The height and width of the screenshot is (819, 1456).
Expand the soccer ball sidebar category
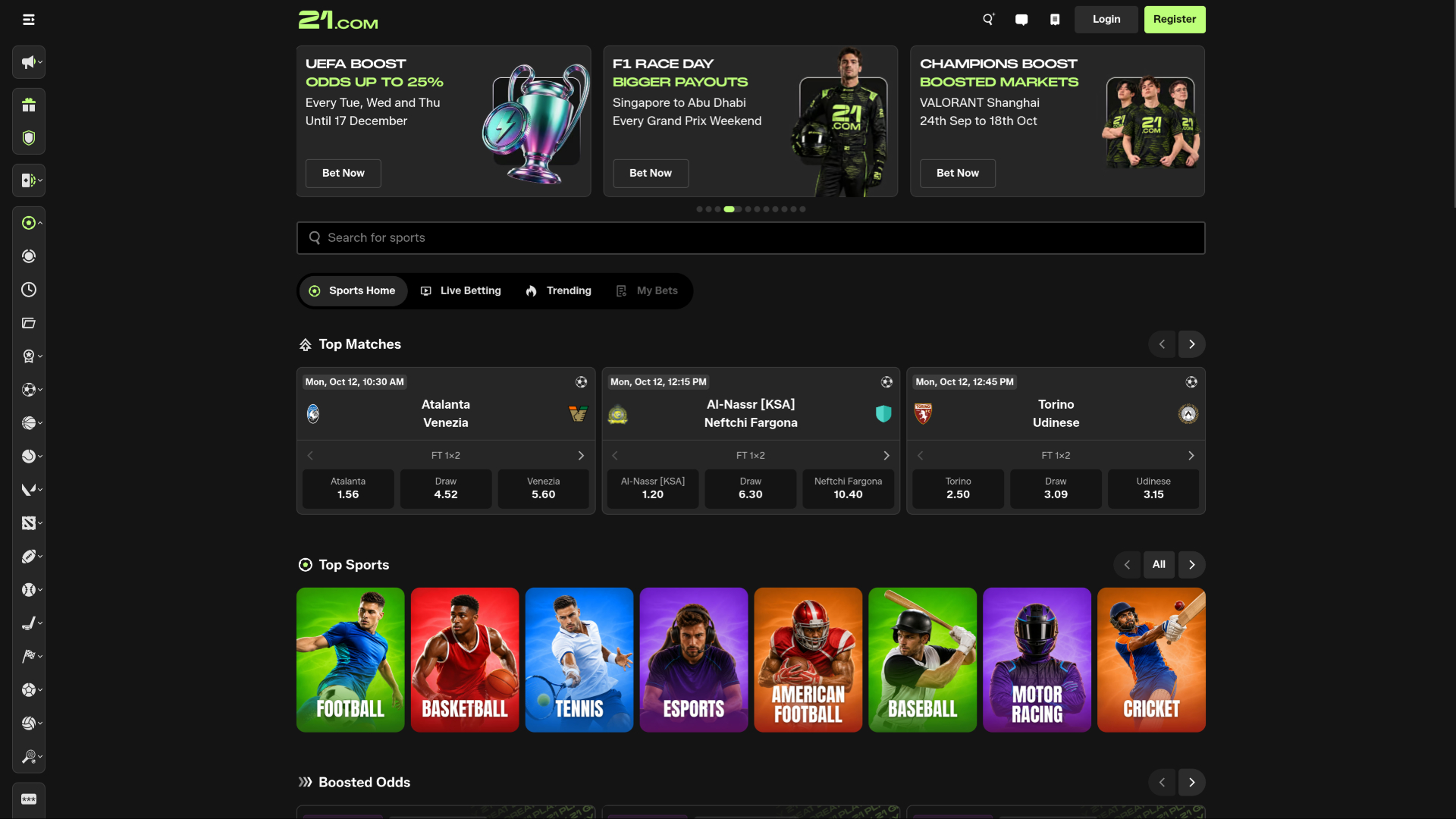[x=29, y=390]
